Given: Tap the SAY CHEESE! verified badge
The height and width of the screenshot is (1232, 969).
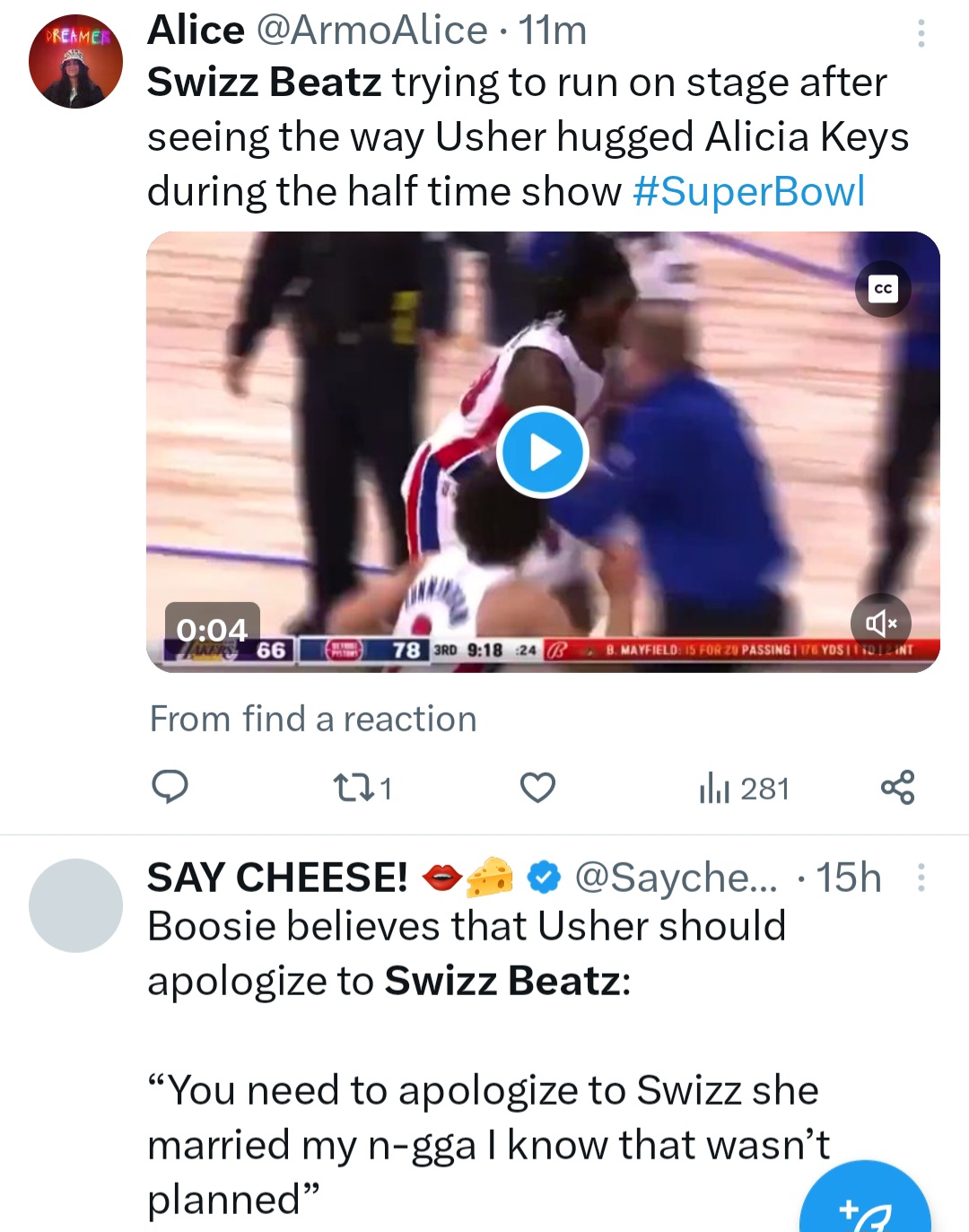Looking at the screenshot, I should click(x=544, y=878).
